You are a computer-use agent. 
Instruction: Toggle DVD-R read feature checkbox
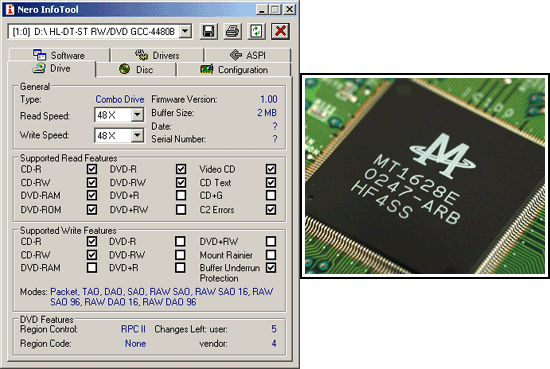[181, 169]
